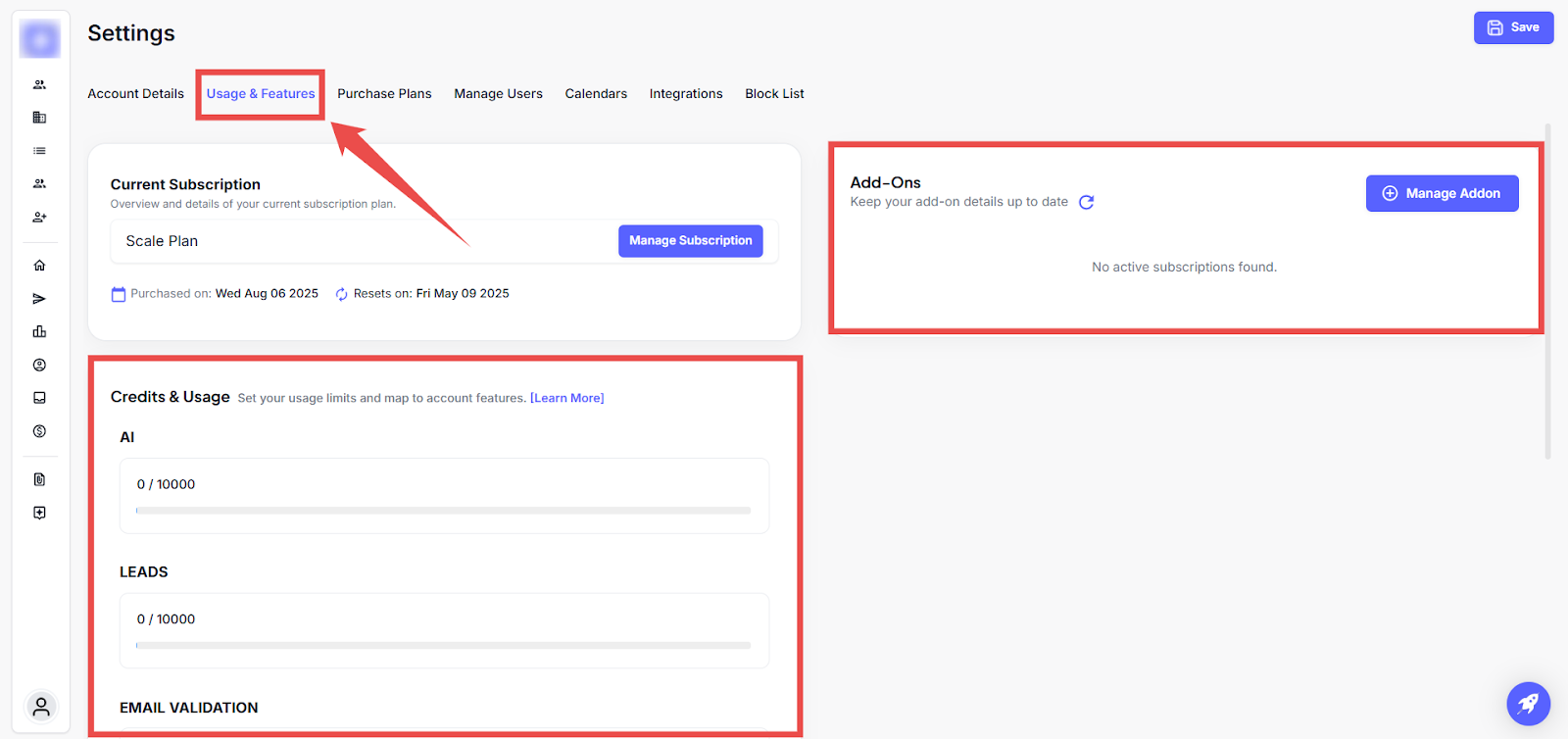This screenshot has width=1568, height=739.
Task: Click the Save button
Action: [x=1513, y=27]
